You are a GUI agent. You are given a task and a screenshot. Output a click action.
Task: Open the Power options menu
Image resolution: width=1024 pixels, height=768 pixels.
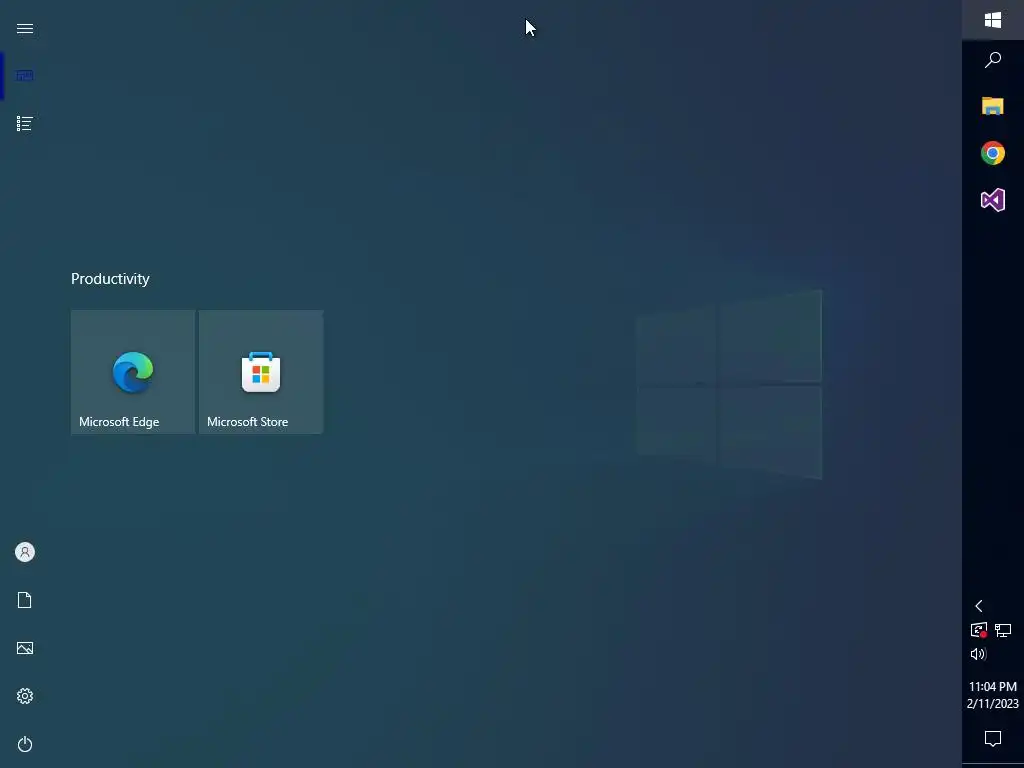pyautogui.click(x=25, y=744)
